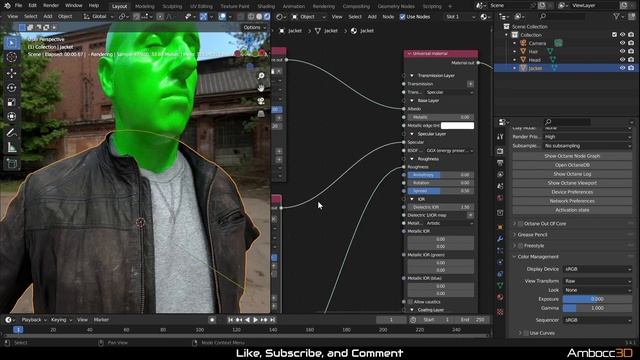This screenshot has height=360, width=640.
Task: Click the Exposure slider in Color Management
Action: click(x=597, y=299)
